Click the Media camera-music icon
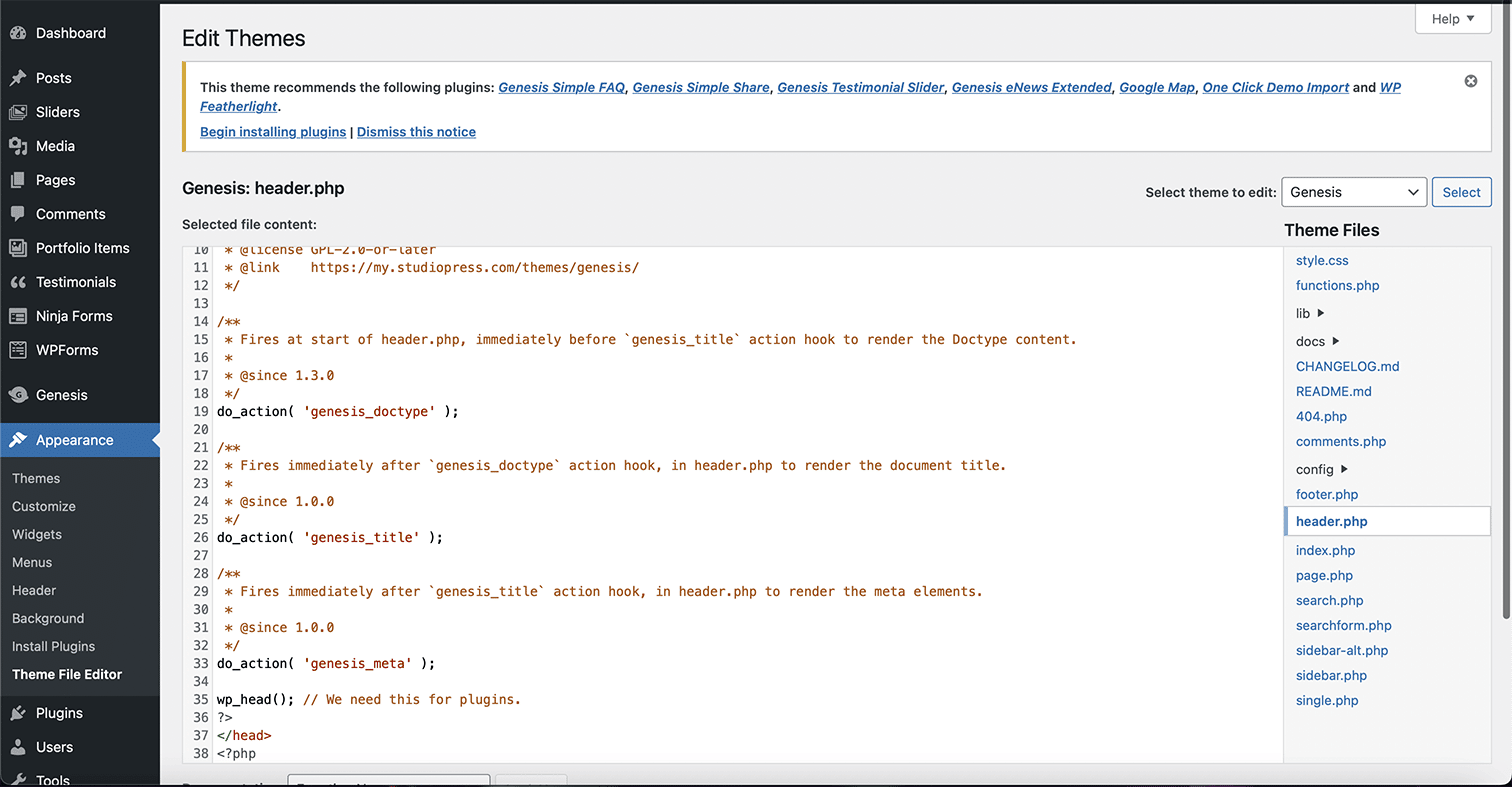Viewport: 1512px width, 787px height. coord(18,146)
